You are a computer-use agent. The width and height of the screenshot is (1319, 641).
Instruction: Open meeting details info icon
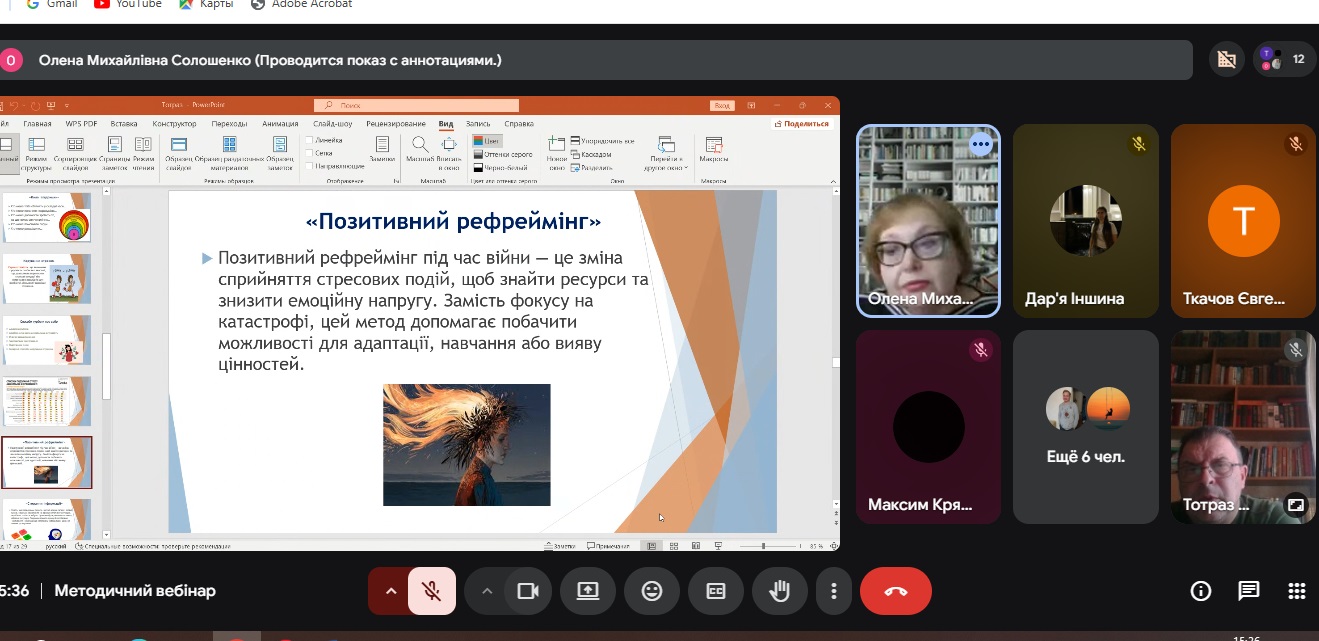(x=1201, y=591)
